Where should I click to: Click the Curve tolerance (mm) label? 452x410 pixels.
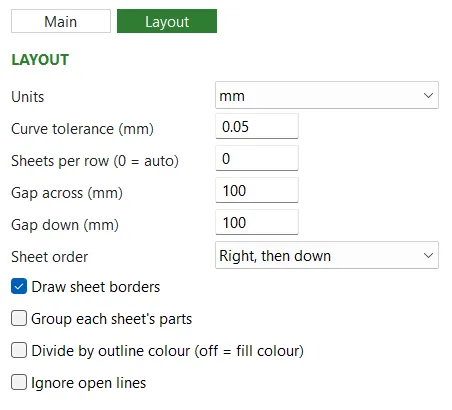(82, 129)
